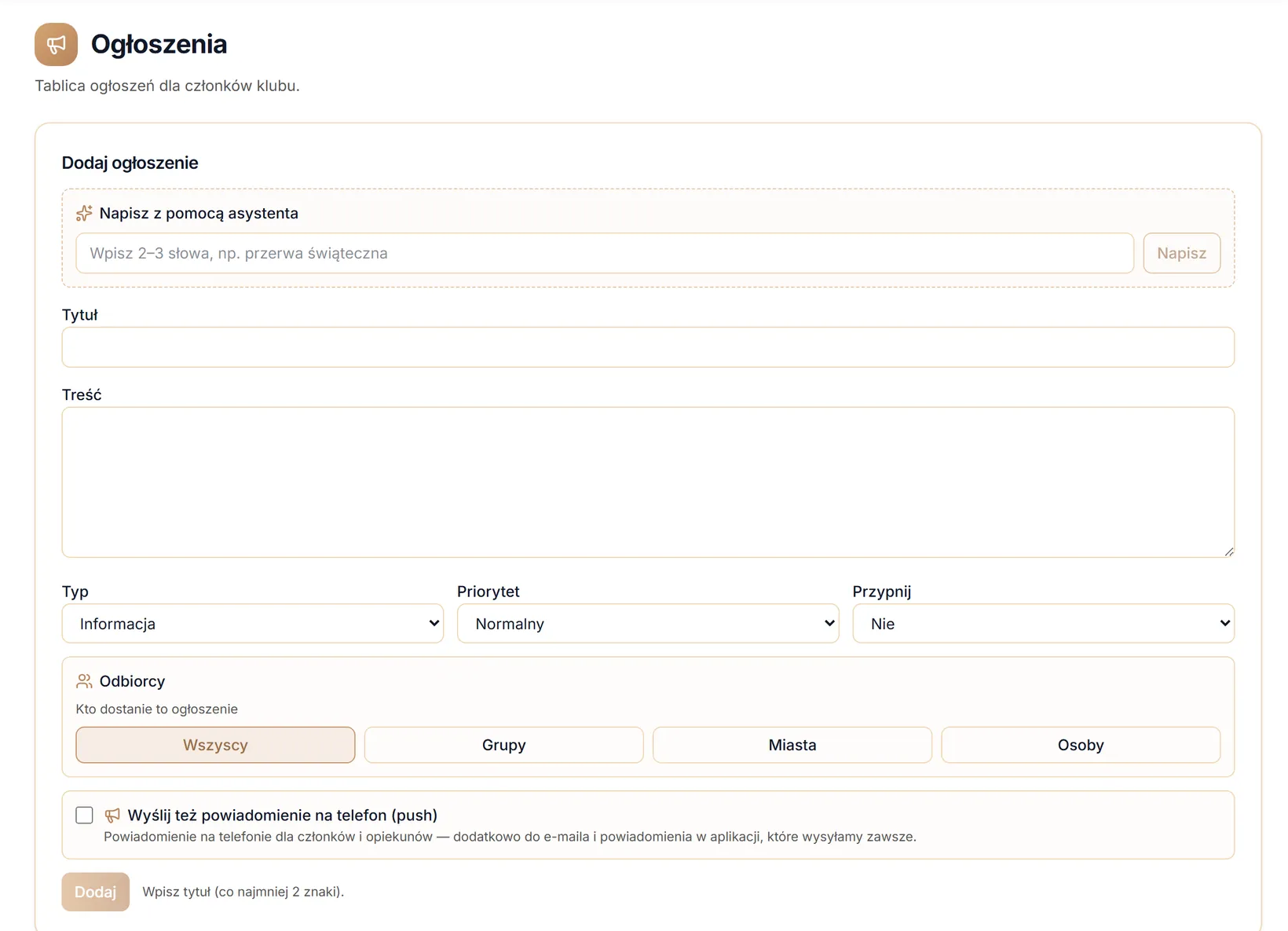Select the Wszyscy recipients option
The image size is (1288, 931).
click(x=215, y=745)
